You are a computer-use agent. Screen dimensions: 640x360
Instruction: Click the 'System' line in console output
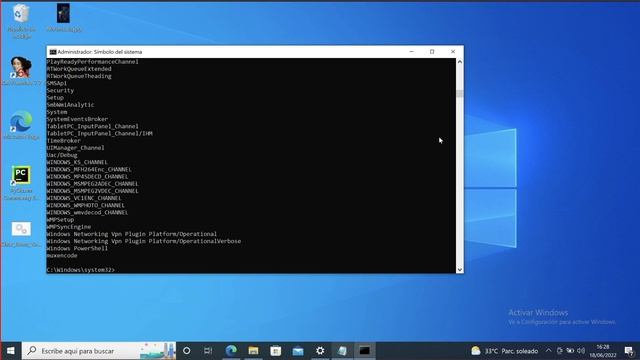[57, 112]
